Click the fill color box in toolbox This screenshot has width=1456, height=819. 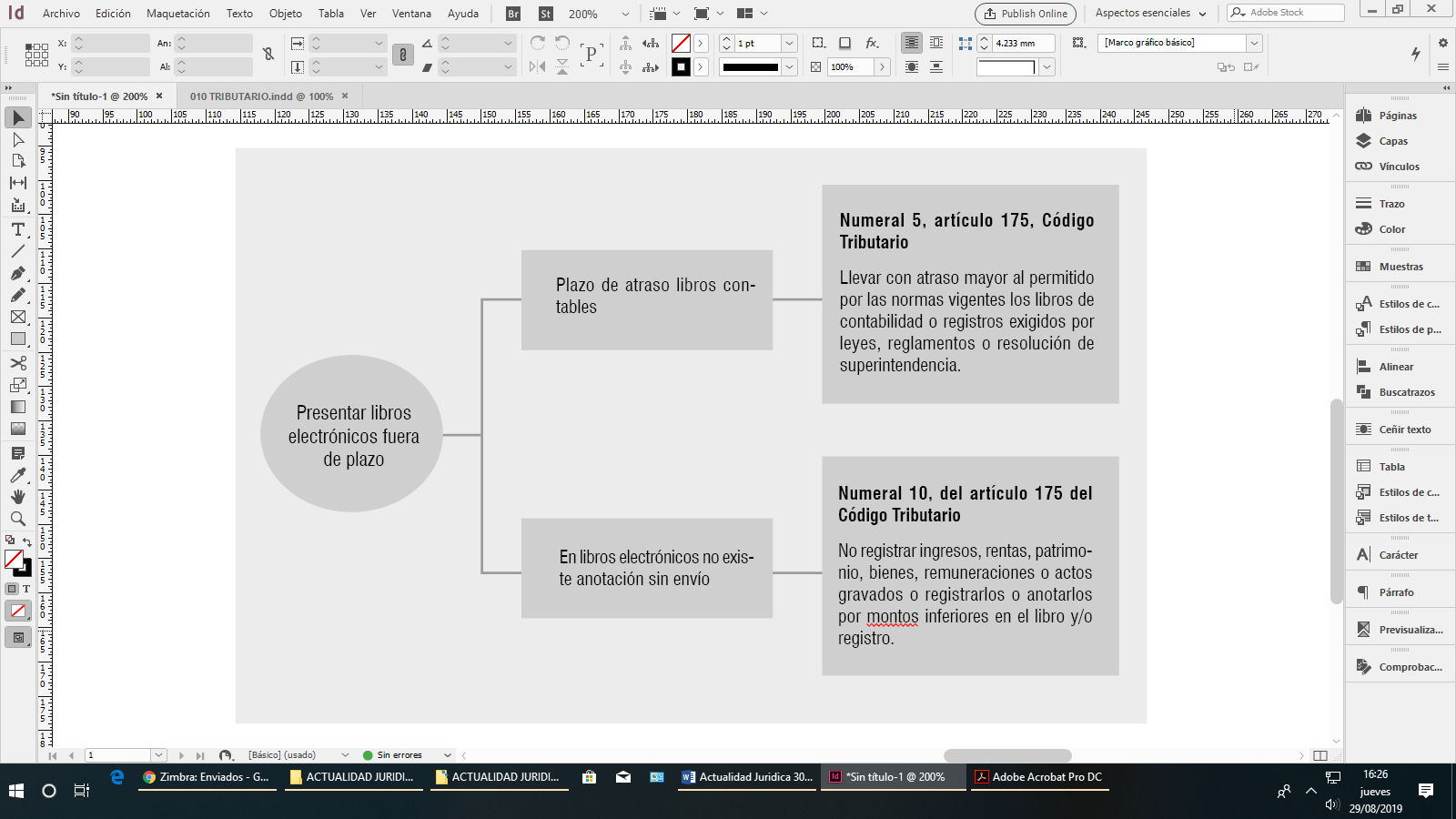14,559
